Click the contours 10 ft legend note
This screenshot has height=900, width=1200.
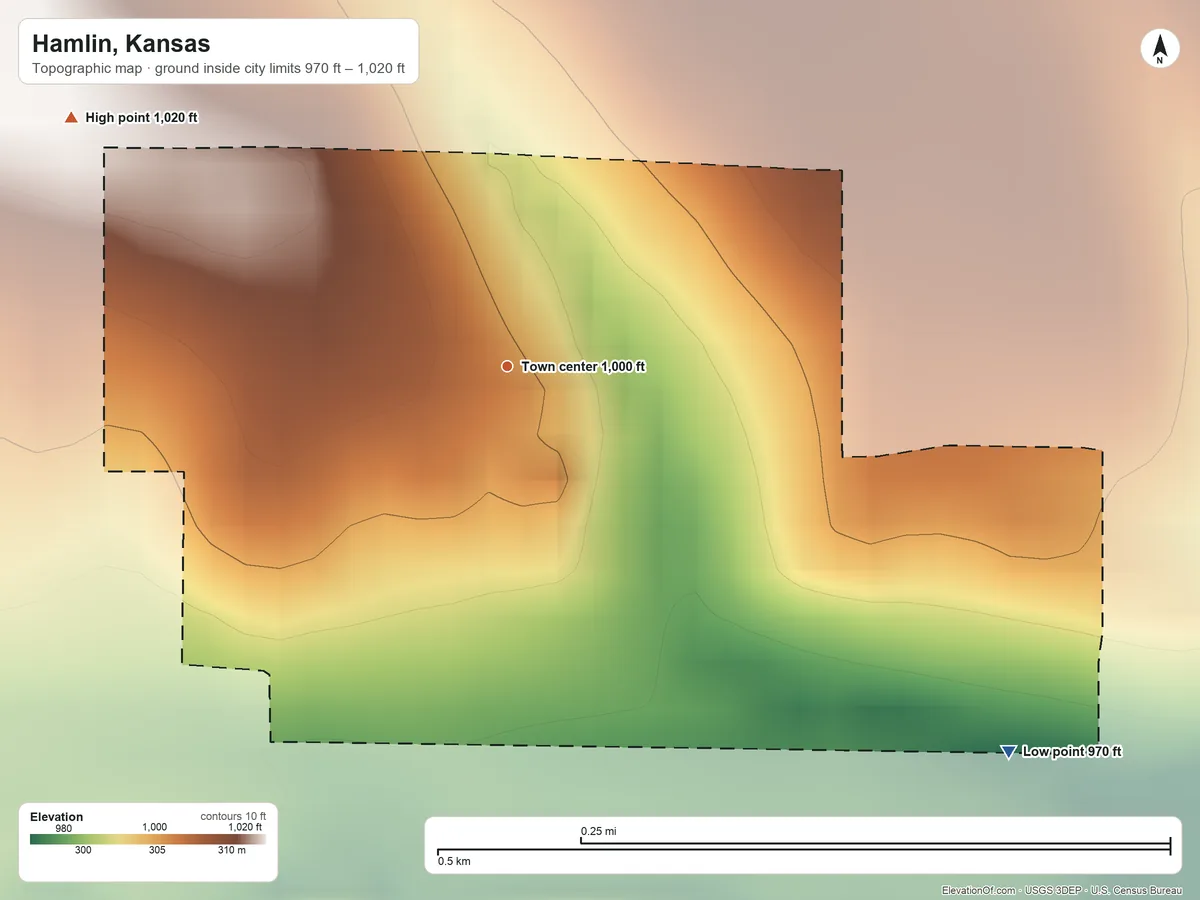click(x=233, y=816)
